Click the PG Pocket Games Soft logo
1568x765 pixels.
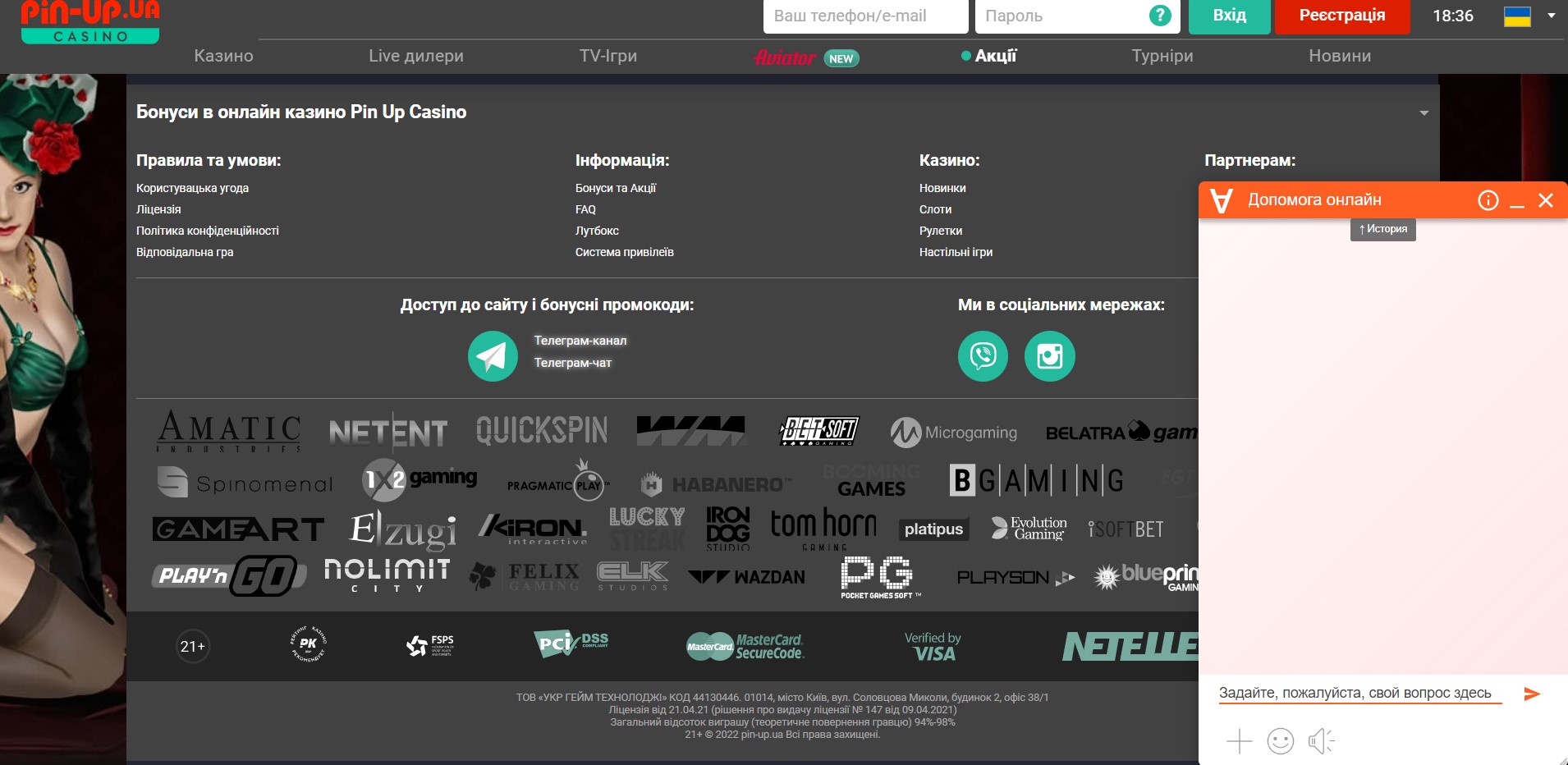[x=881, y=578]
